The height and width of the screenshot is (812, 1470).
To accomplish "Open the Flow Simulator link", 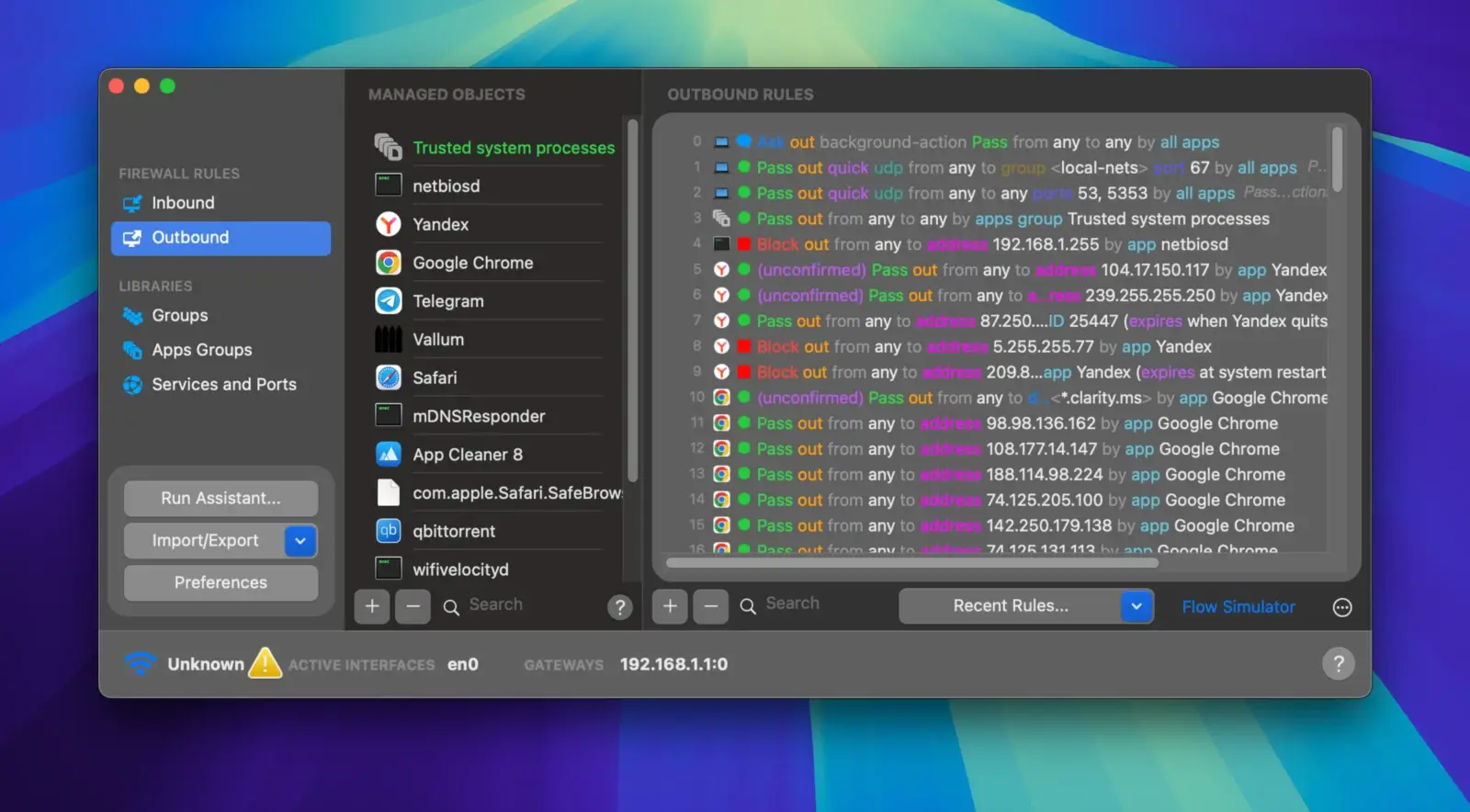I will coord(1238,607).
